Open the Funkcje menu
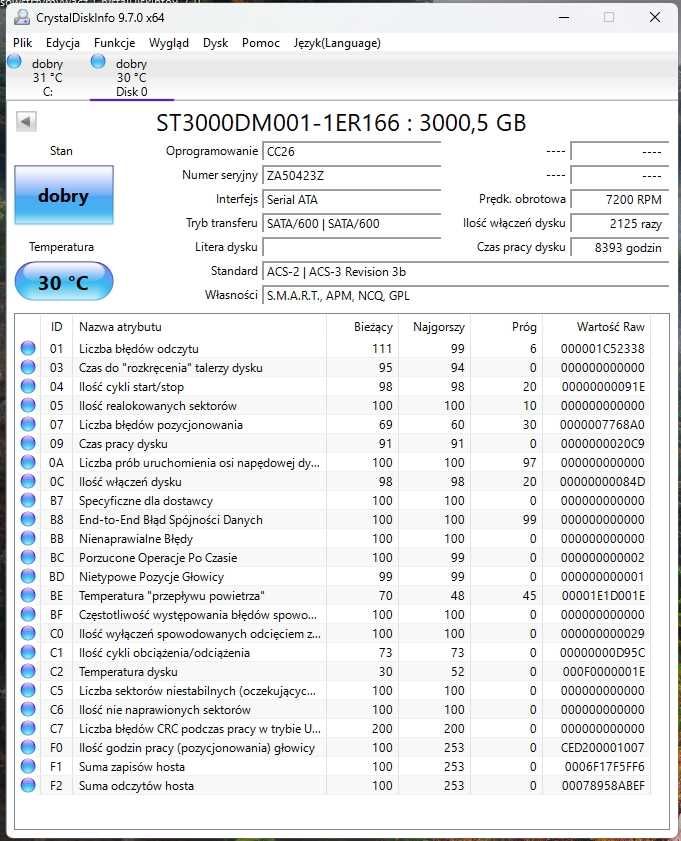The image size is (681, 841). point(114,43)
